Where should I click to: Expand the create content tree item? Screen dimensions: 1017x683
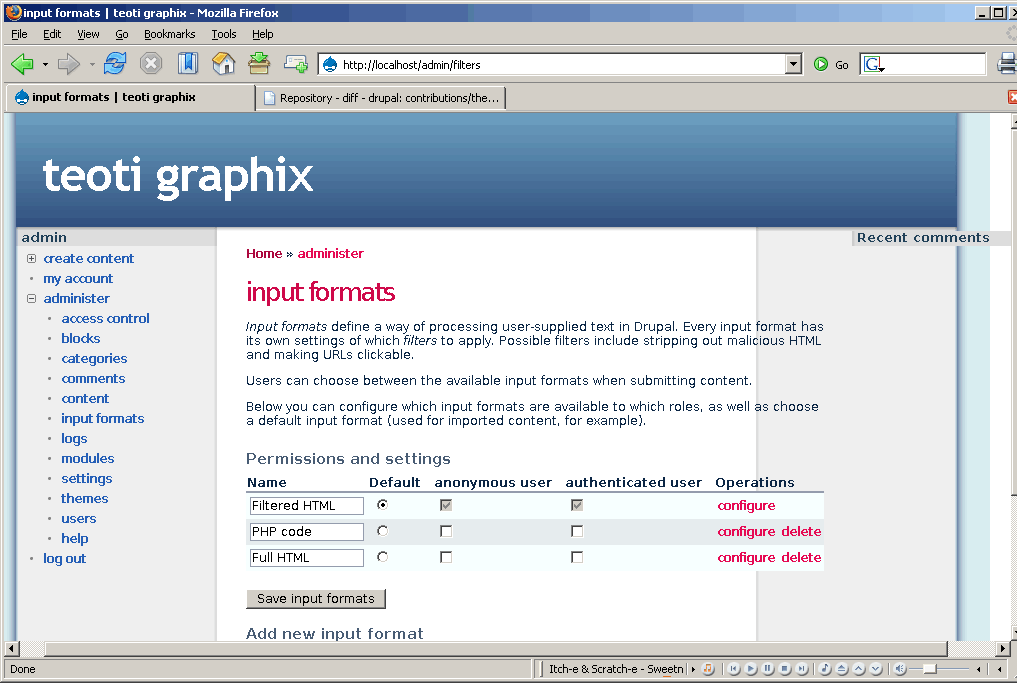[32, 258]
